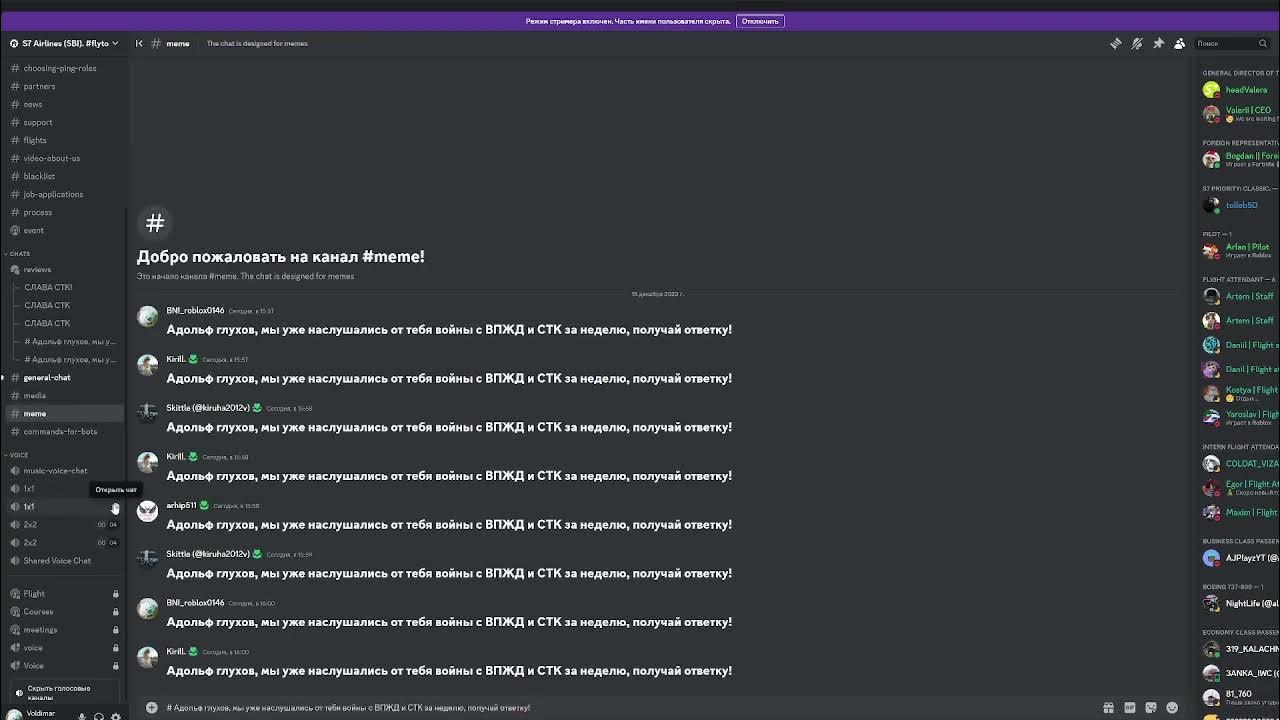1280x720 pixels.
Task: Click the notification bell mute icon
Action: (1137, 43)
